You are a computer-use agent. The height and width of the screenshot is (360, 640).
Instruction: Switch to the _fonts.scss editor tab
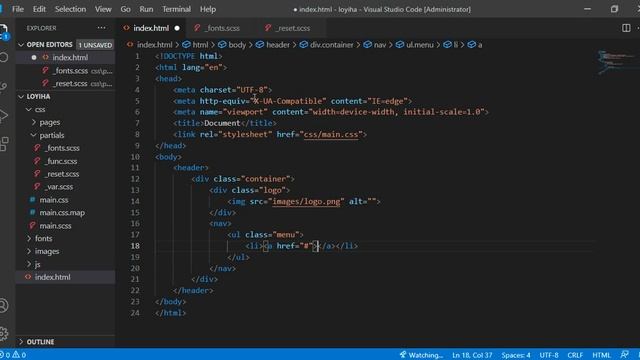[x=222, y=28]
